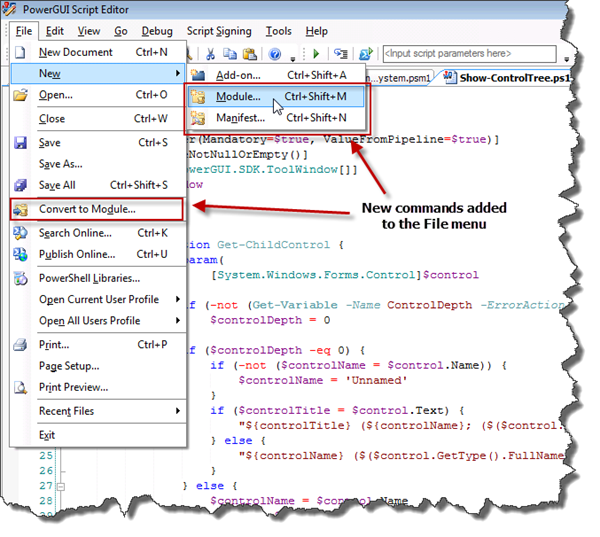
Task: Open the Tools menu
Action: click(x=279, y=31)
